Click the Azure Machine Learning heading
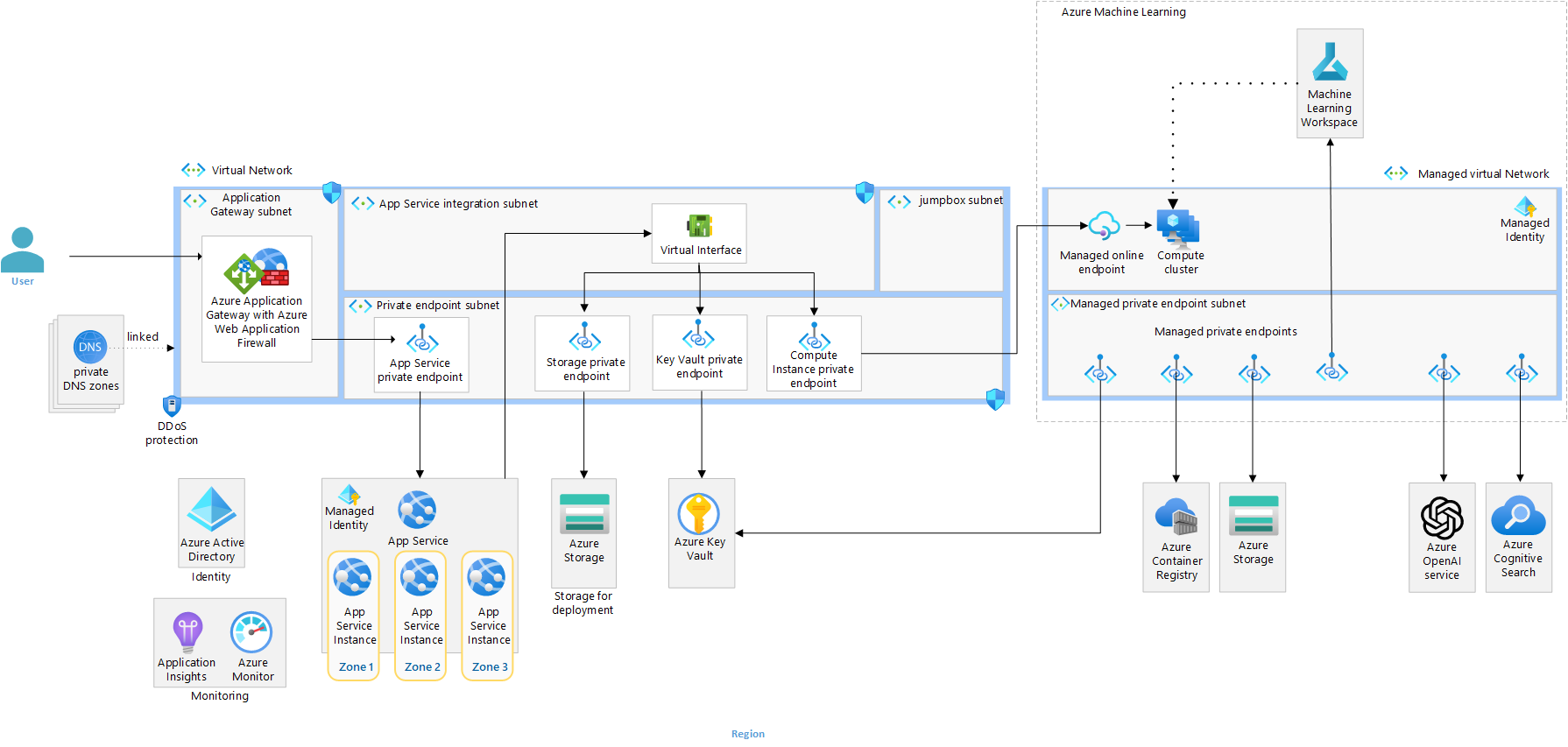Viewport: 1568px width, 747px height. tap(1124, 12)
